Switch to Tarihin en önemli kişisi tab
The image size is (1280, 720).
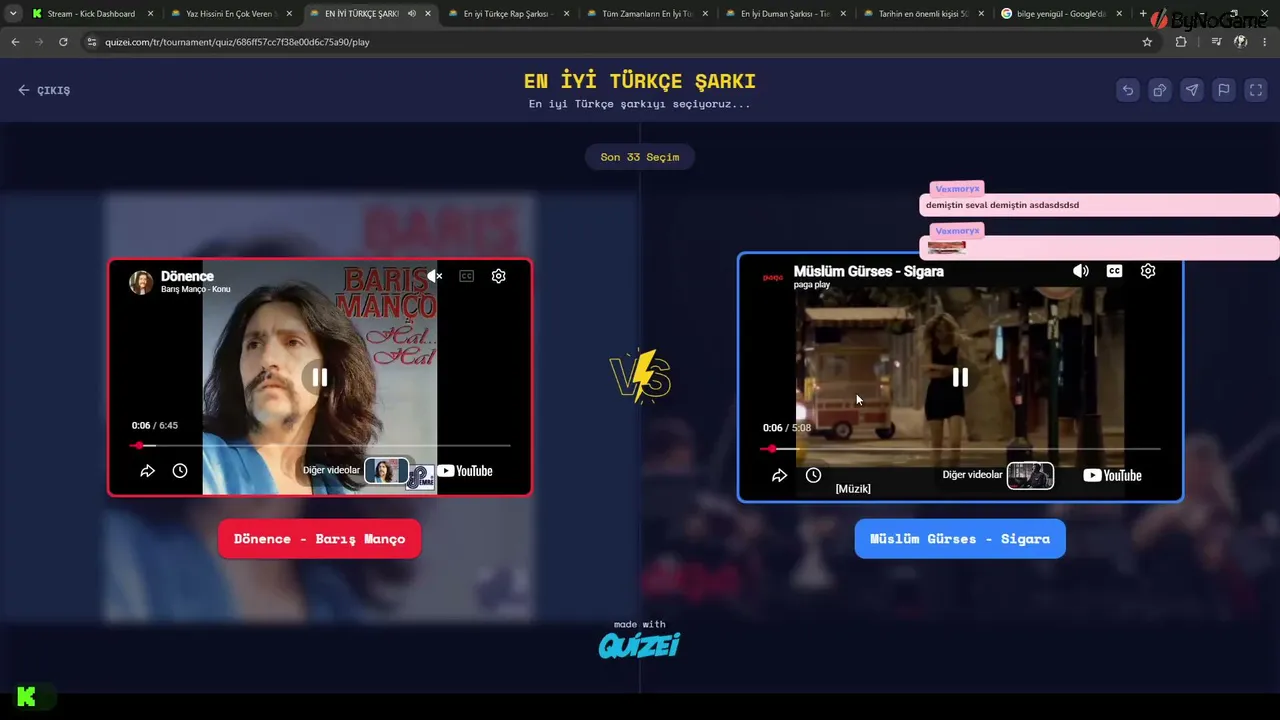coord(925,14)
